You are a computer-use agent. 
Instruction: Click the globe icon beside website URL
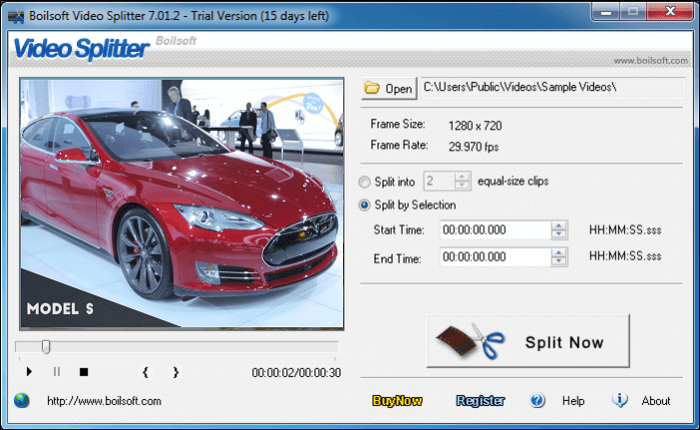(22, 401)
